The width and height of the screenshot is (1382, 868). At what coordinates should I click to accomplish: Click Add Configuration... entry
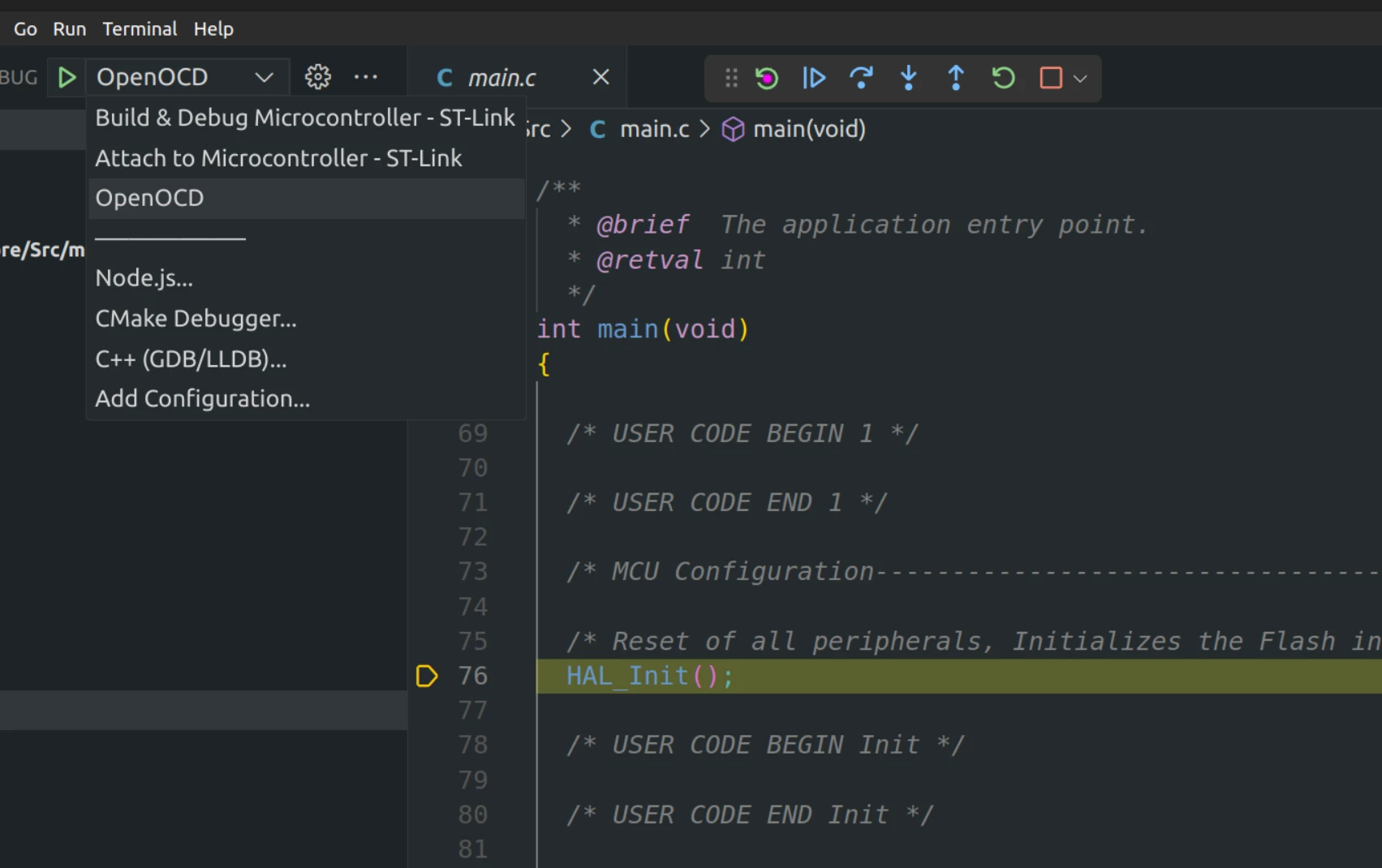click(305, 399)
